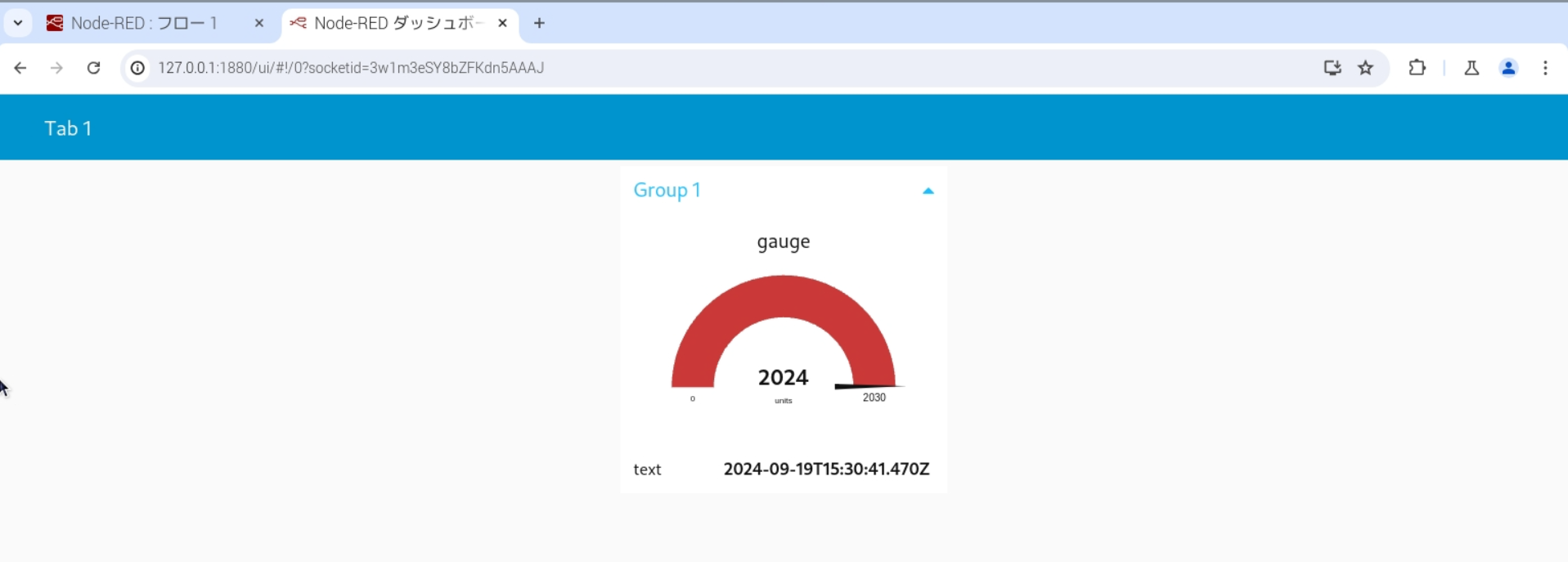Click the Tab 1 dashboard title

point(68,128)
